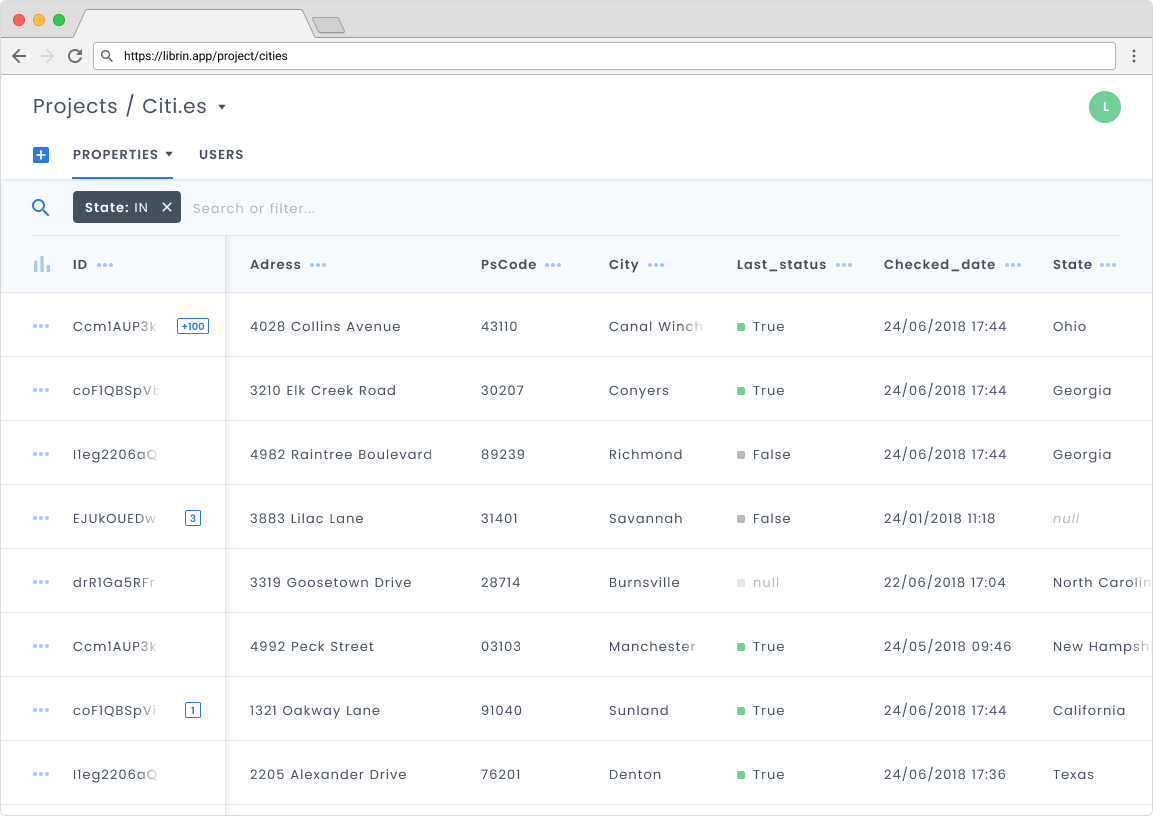Image resolution: width=1153 pixels, height=816 pixels.
Task: Click the City column header
Action: (x=624, y=265)
